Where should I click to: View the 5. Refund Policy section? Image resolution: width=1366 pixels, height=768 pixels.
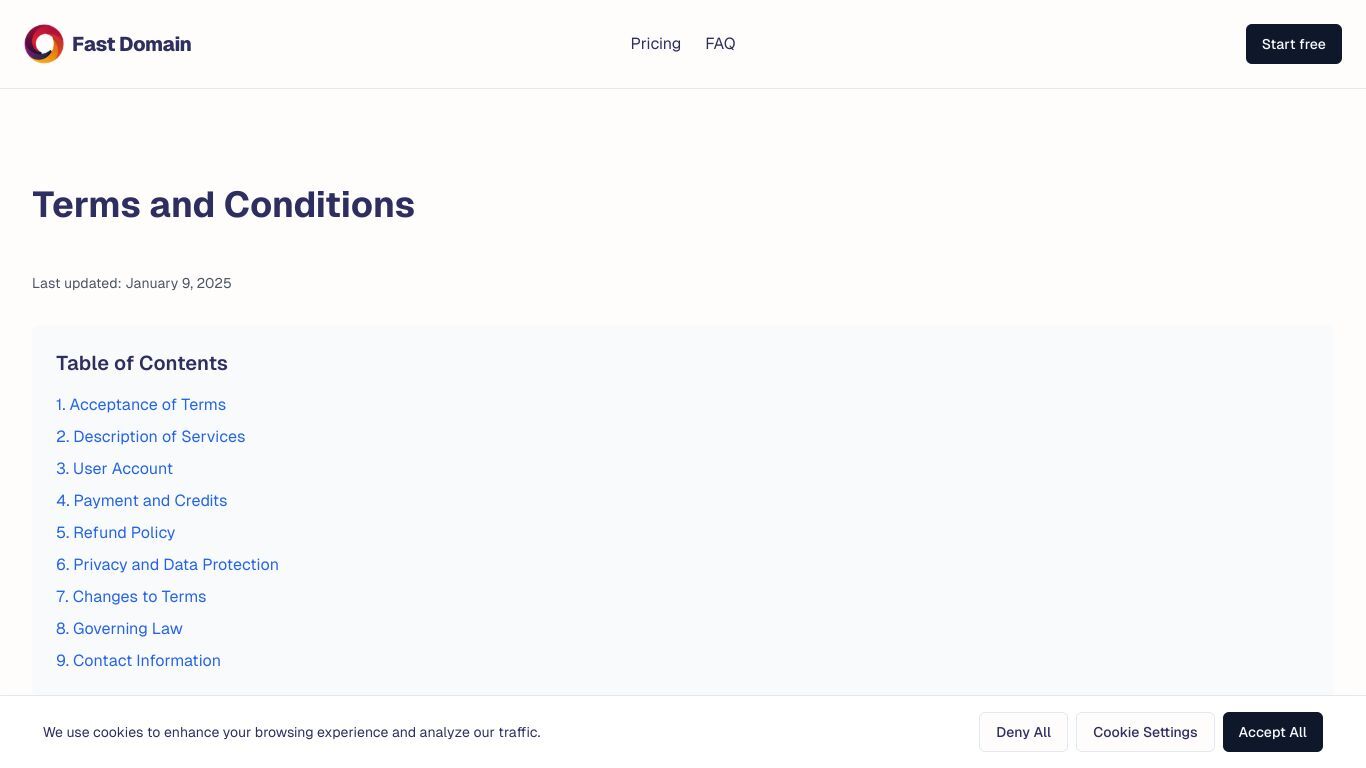click(x=115, y=533)
